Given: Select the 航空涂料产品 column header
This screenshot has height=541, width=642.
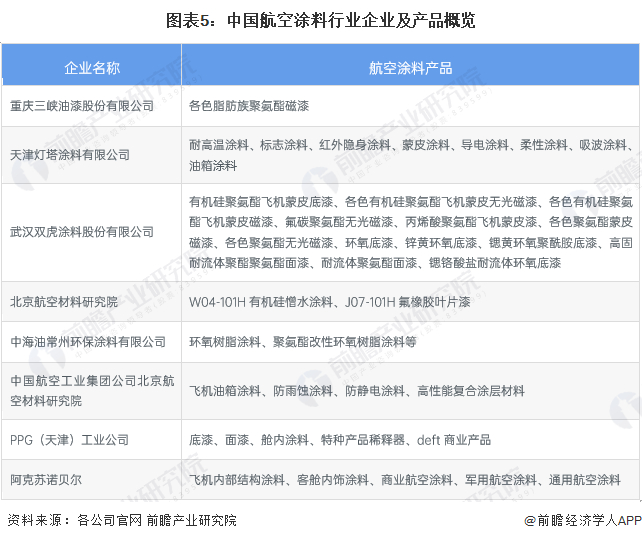Looking at the screenshot, I should point(410,65).
